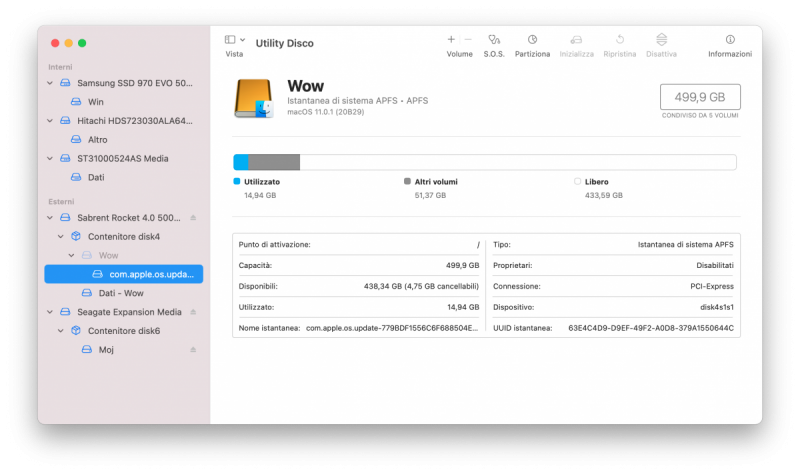The image size is (800, 474).
Task: Collapse the Sabrent Rocket 4.0 disk
Action: click(x=50, y=217)
